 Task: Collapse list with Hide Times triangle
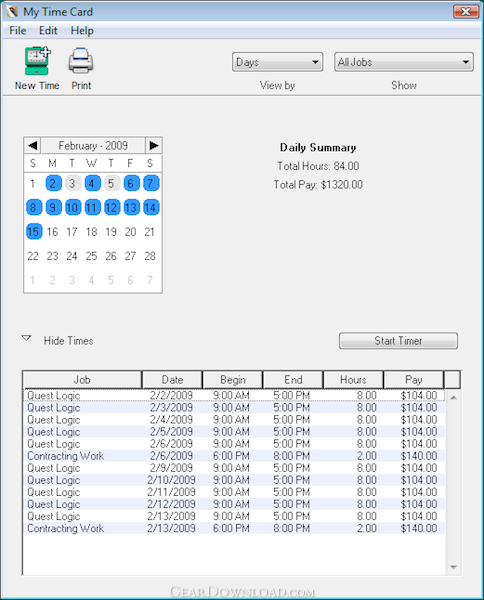(x=26, y=339)
